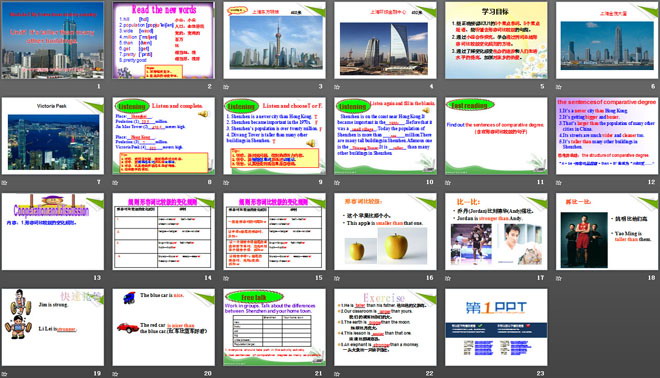Viewport: 660px width, 378px height.
Task: Select the 'Read the new words' slide
Action: [x=163, y=40]
